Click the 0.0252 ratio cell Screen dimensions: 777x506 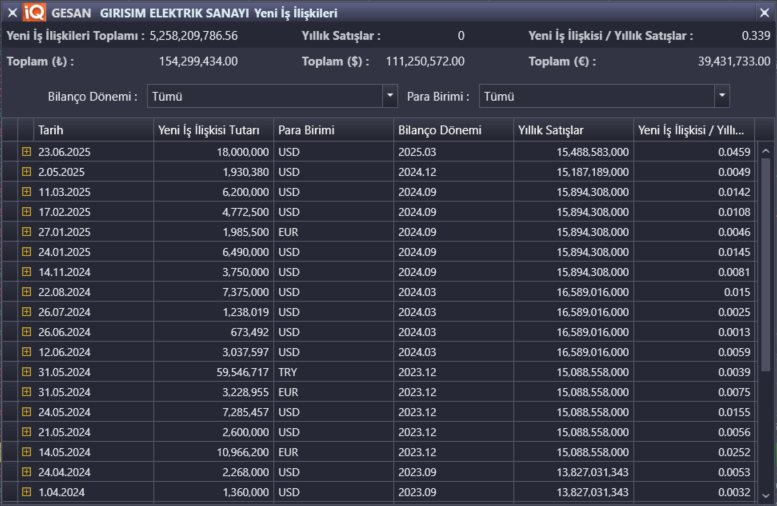pyautogui.click(x=694, y=452)
